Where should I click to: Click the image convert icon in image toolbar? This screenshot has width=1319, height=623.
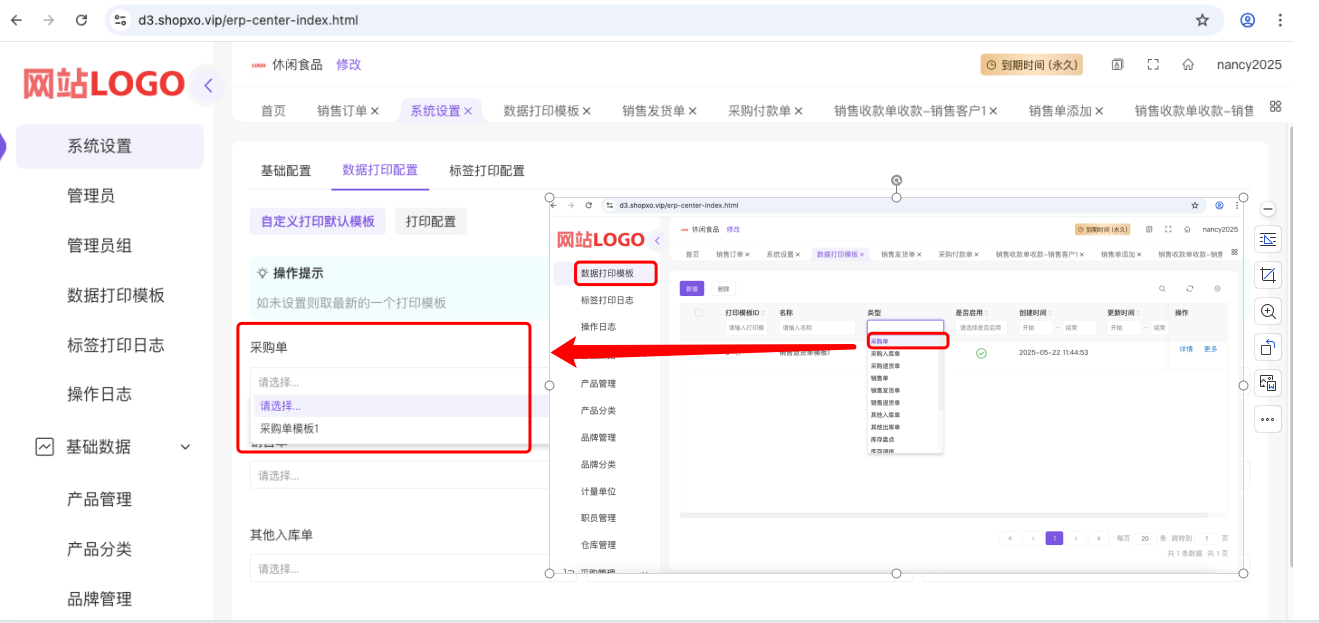[x=1268, y=383]
